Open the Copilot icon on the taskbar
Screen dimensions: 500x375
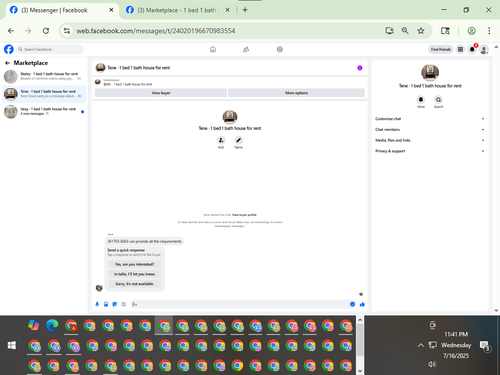[x=34, y=325]
